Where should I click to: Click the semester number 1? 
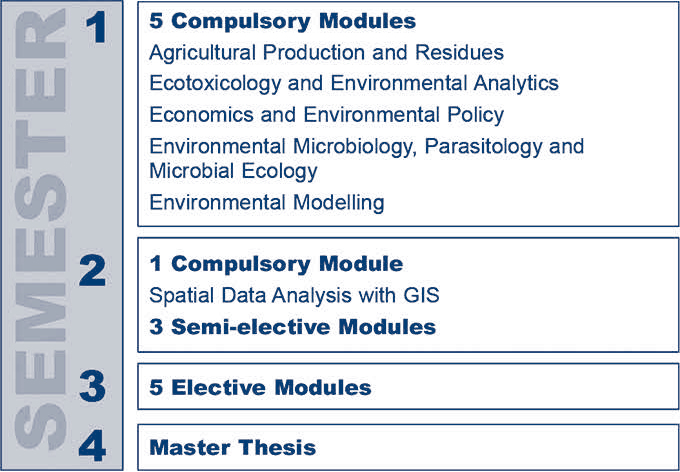(x=97, y=27)
